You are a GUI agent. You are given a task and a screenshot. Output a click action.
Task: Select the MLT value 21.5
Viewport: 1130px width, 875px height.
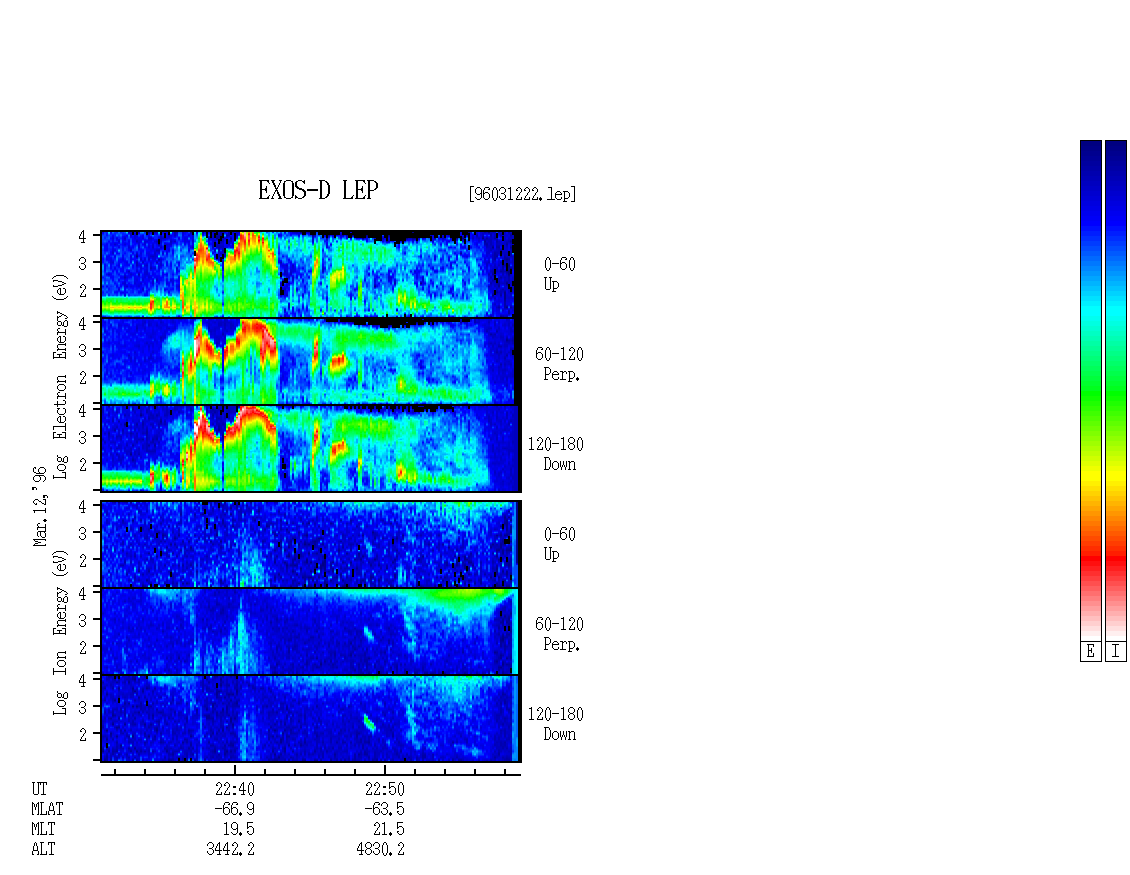click(388, 829)
